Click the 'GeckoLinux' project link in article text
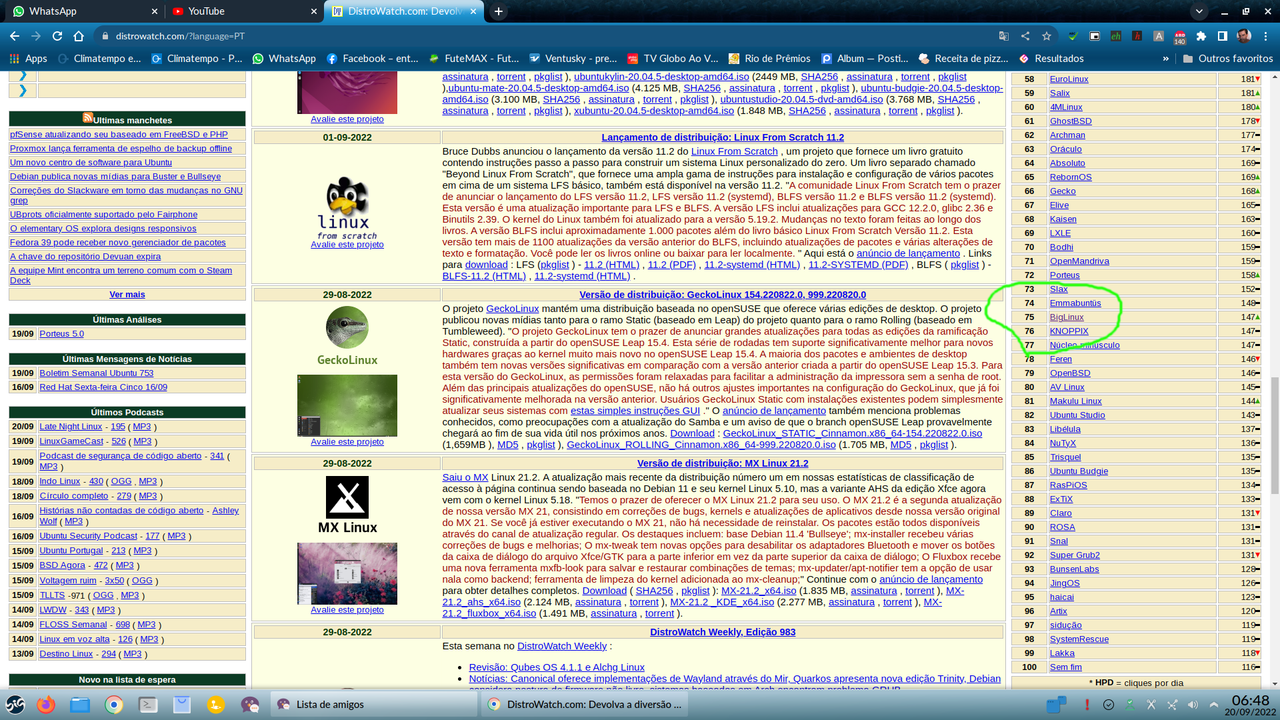Screen dimensions: 1280x720 [513, 309]
